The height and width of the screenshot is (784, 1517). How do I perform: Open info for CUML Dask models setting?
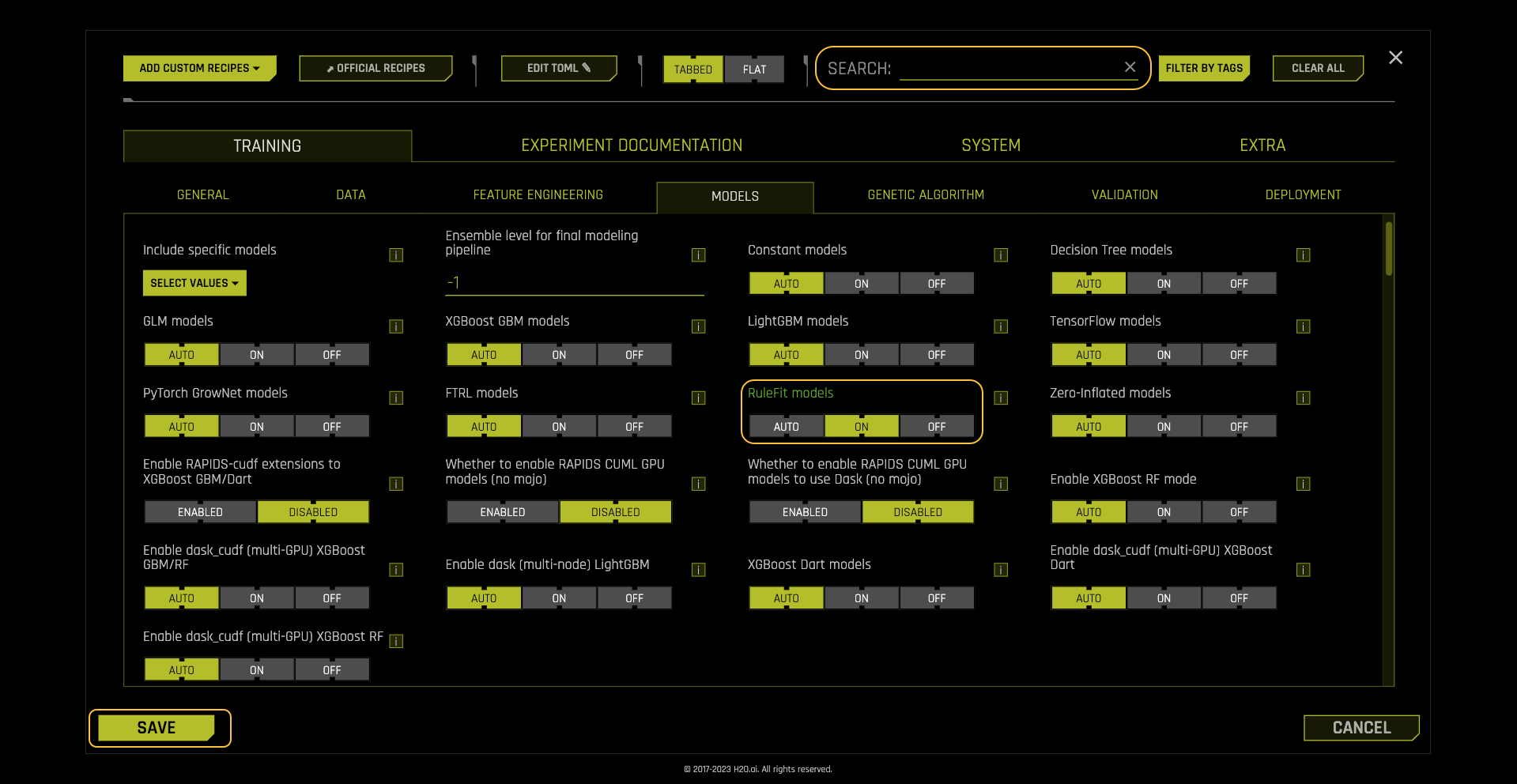tap(1001, 484)
